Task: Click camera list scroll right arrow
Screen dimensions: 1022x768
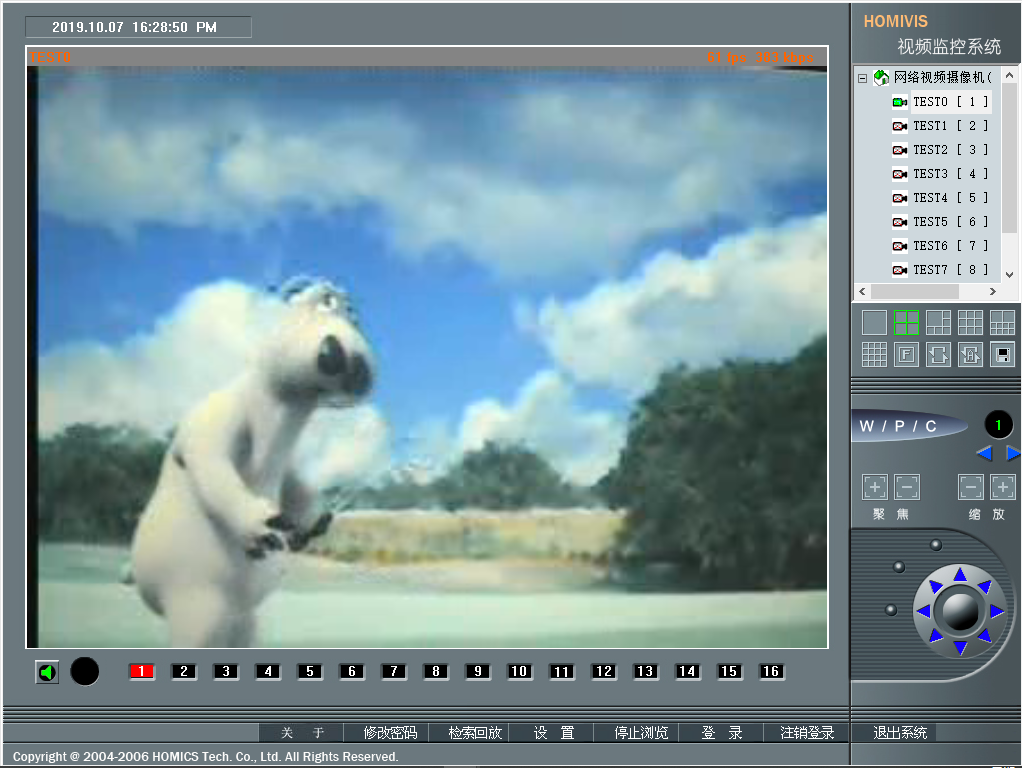Action: (993, 291)
